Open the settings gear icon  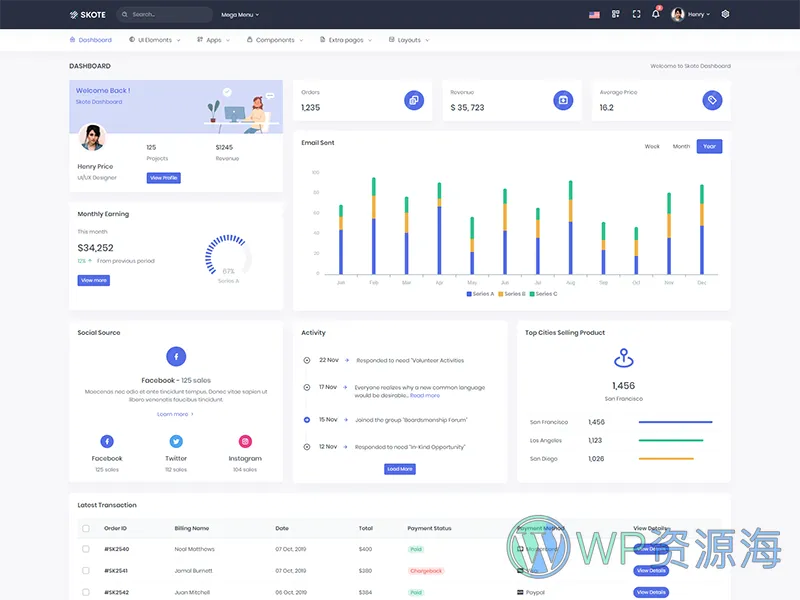725,15
